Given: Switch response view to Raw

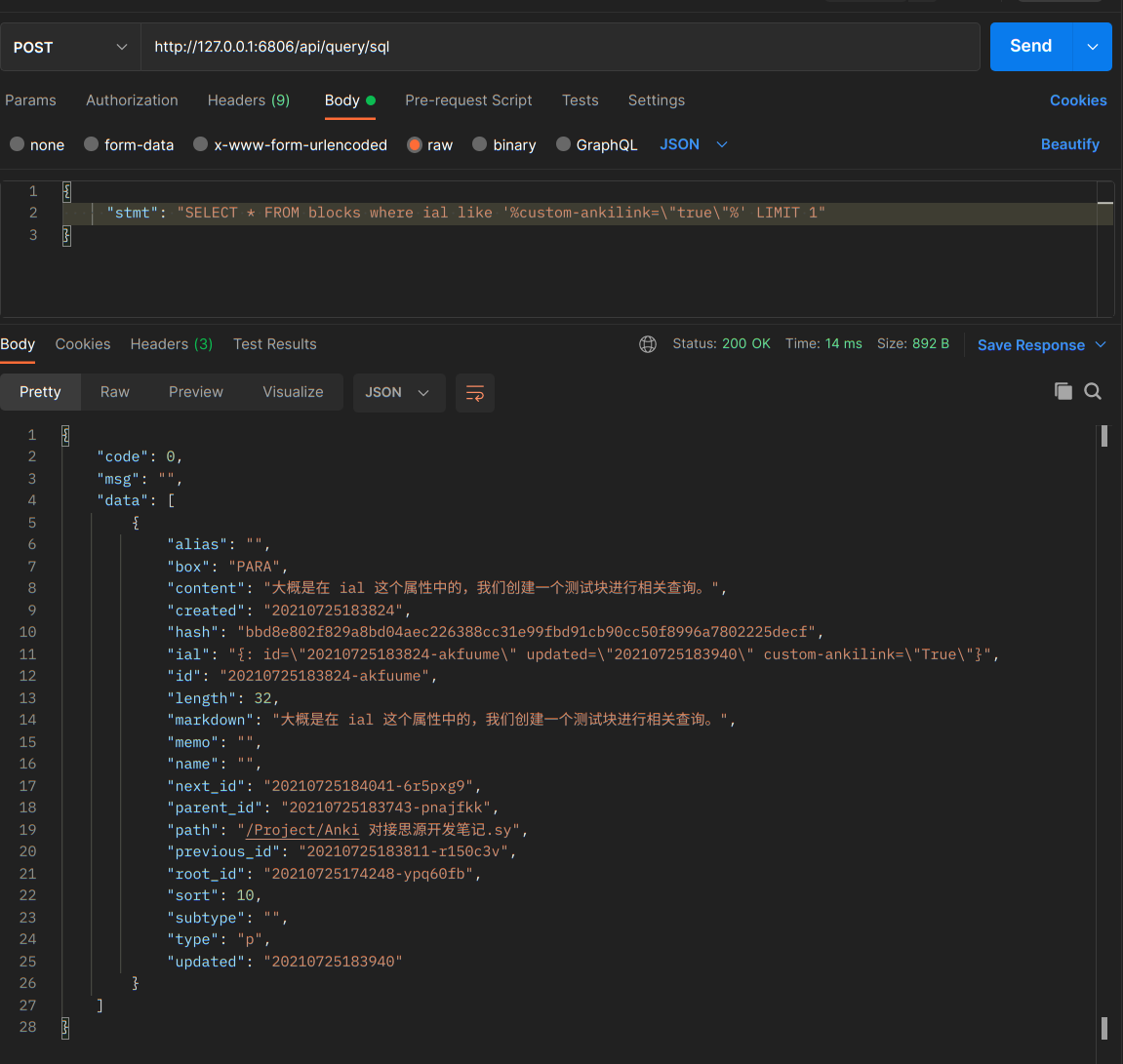Looking at the screenshot, I should tap(114, 392).
